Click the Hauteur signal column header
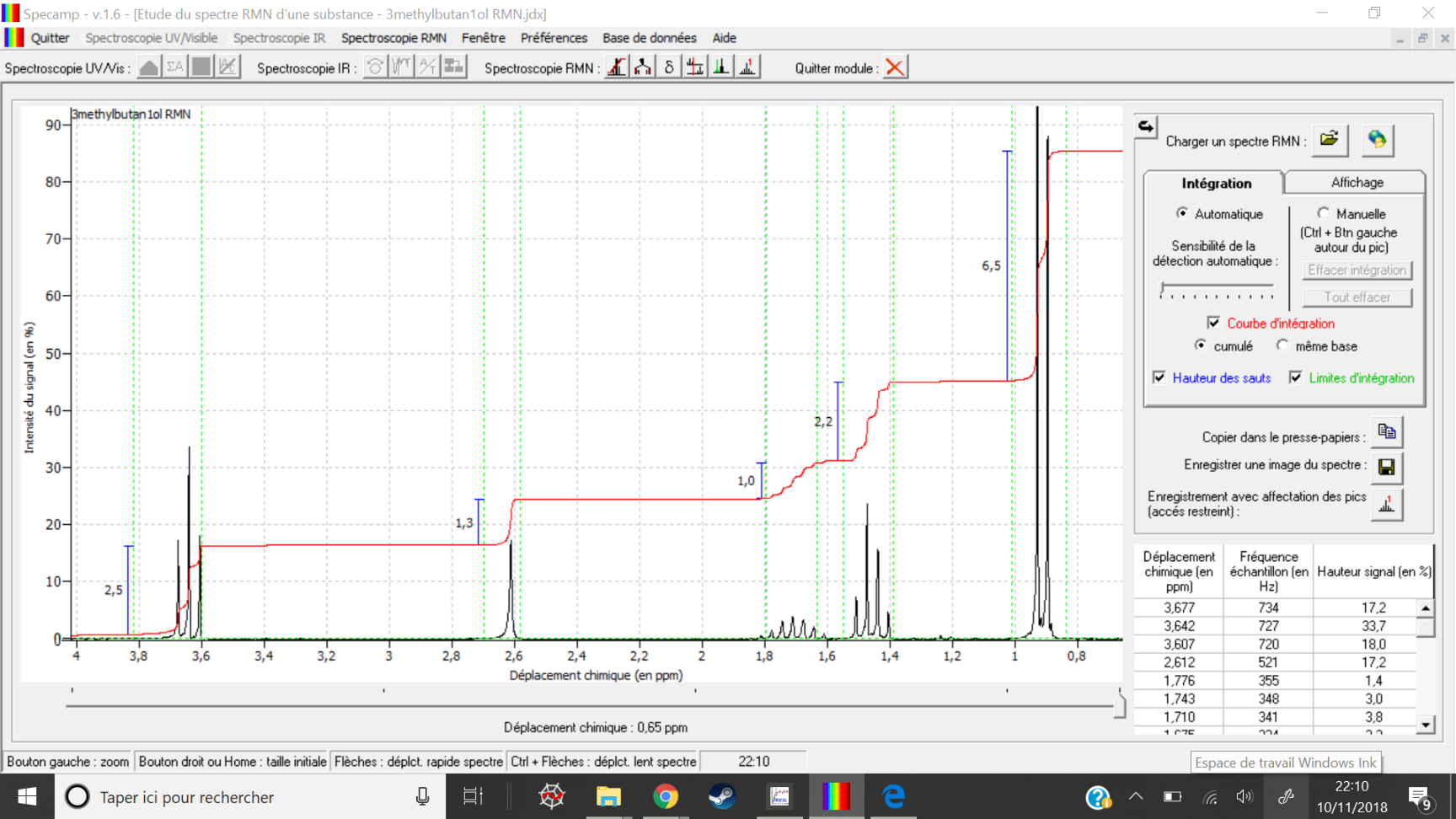 tap(1373, 571)
